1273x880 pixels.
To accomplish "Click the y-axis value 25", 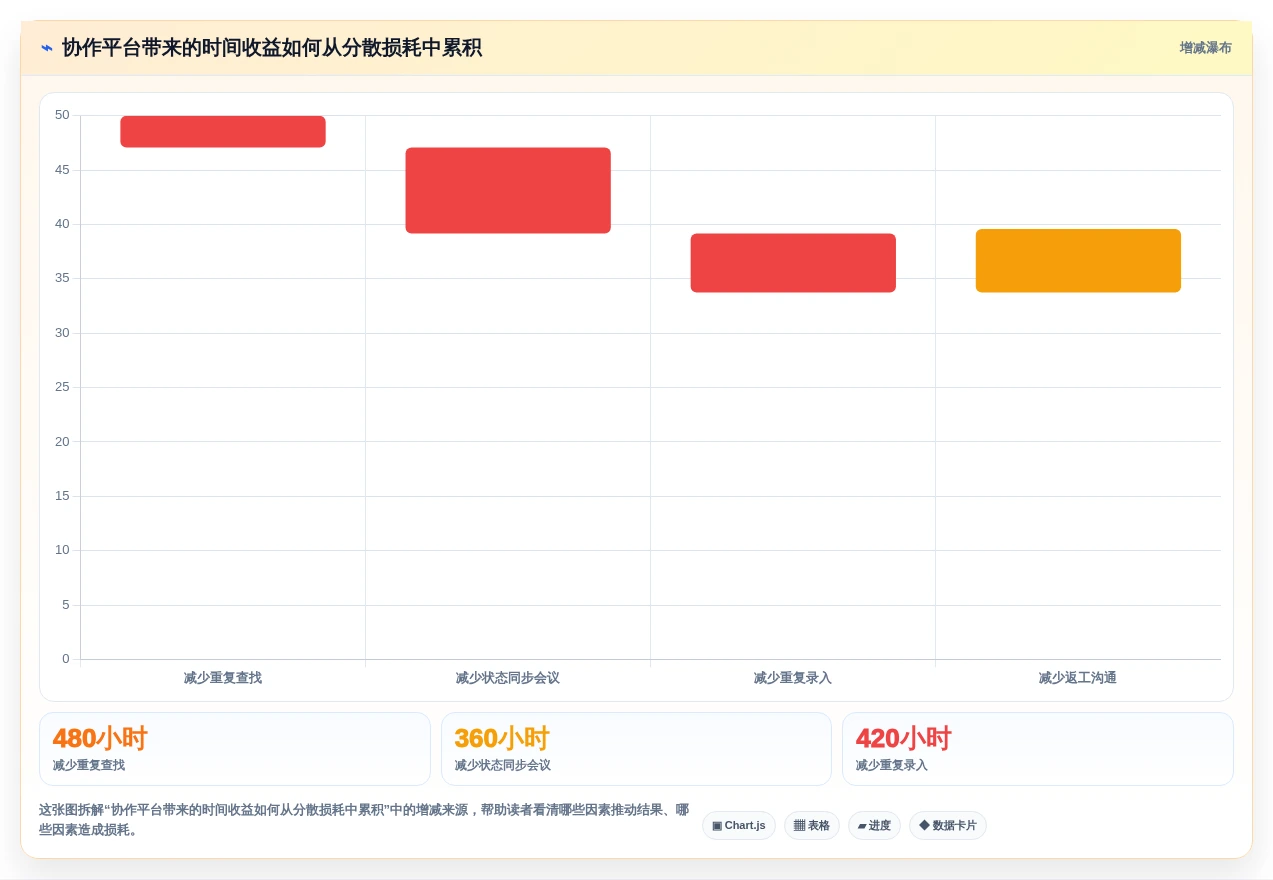I will coord(62,387).
